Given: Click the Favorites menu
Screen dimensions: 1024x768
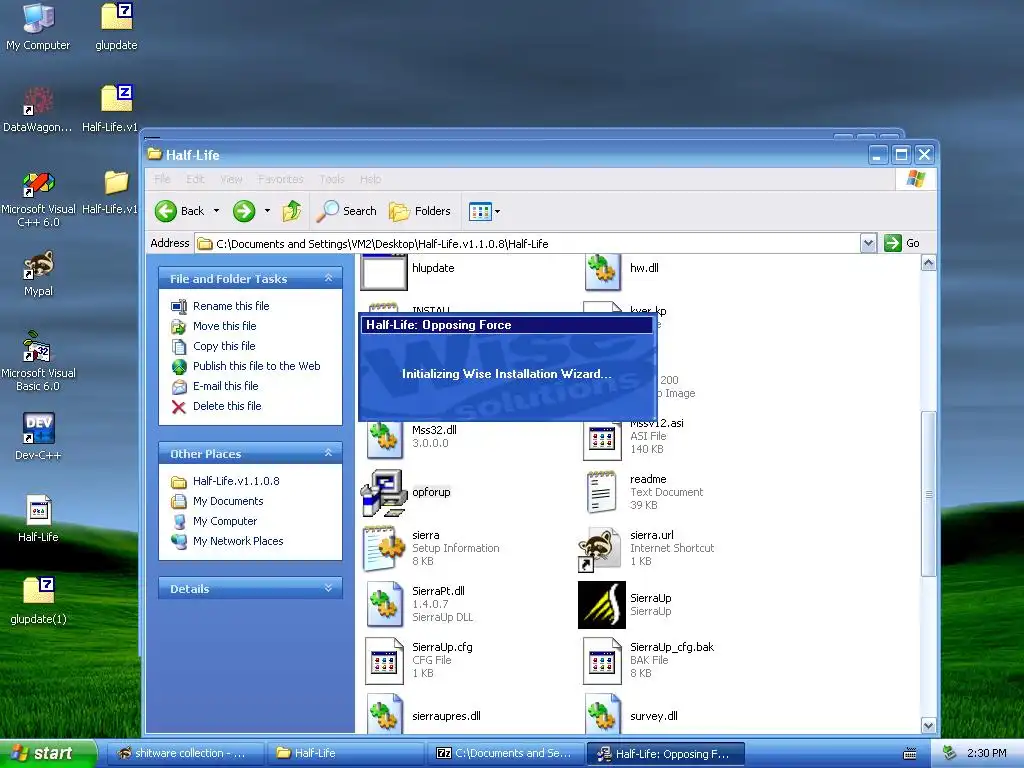Looking at the screenshot, I should coord(280,179).
